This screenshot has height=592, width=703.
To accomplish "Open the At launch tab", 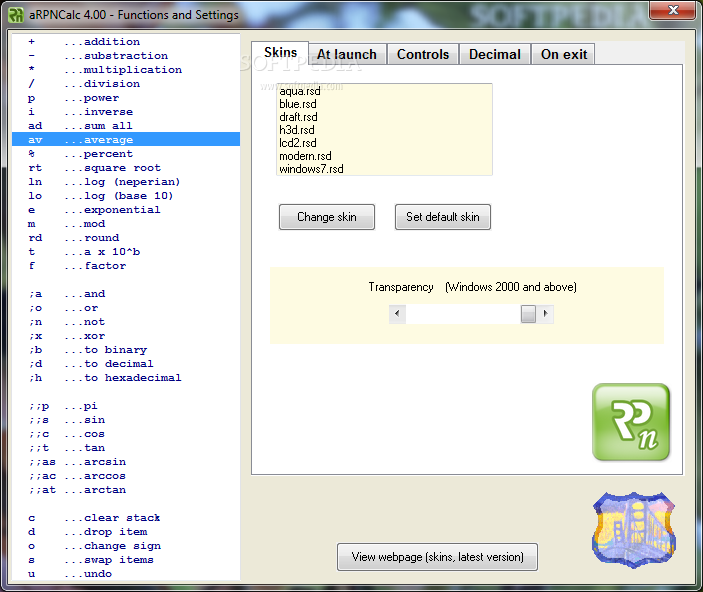I will pyautogui.click(x=347, y=54).
